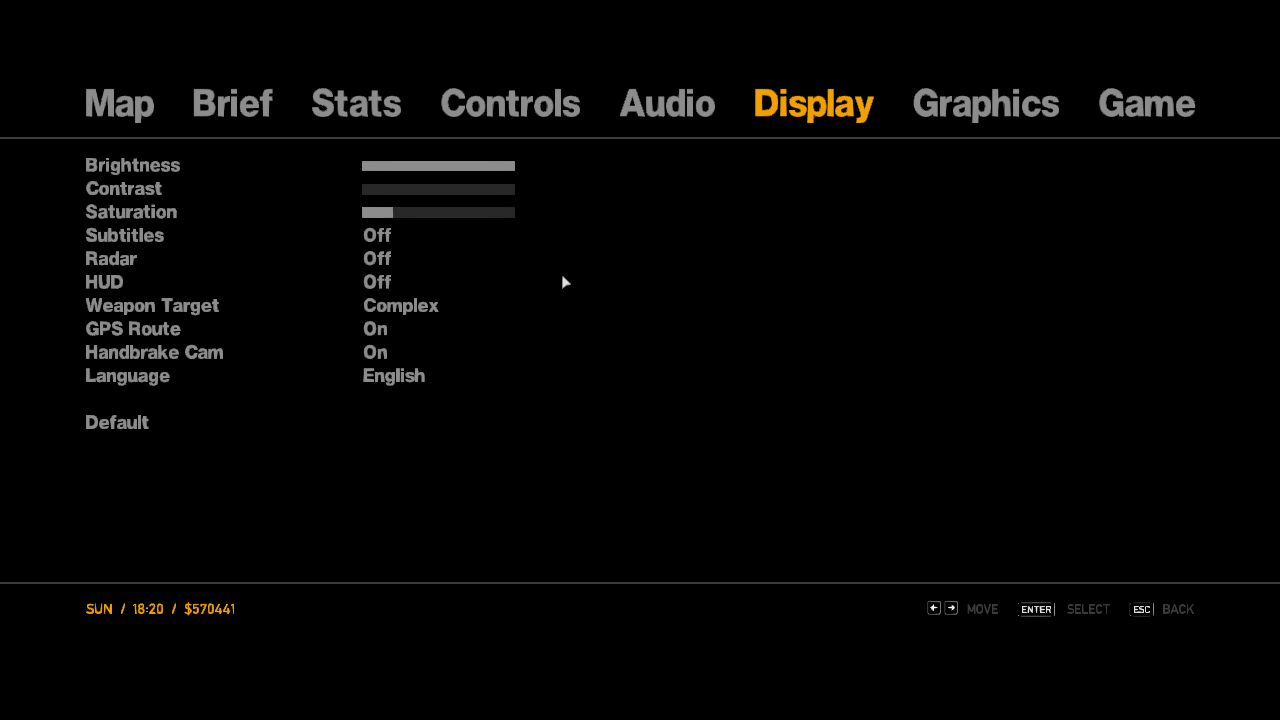The image size is (1280, 720).
Task: Toggle the Radar Off value
Action: pos(377,259)
